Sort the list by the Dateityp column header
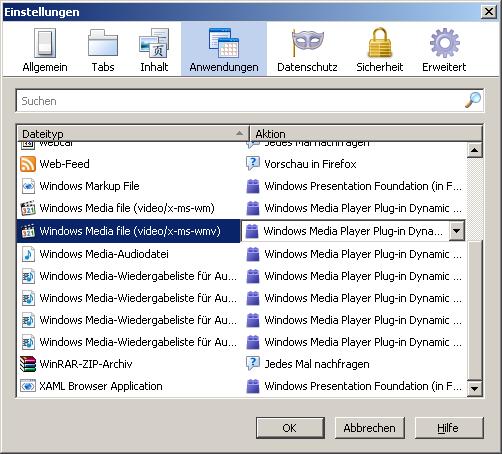The width and height of the screenshot is (502, 454). tap(133, 134)
